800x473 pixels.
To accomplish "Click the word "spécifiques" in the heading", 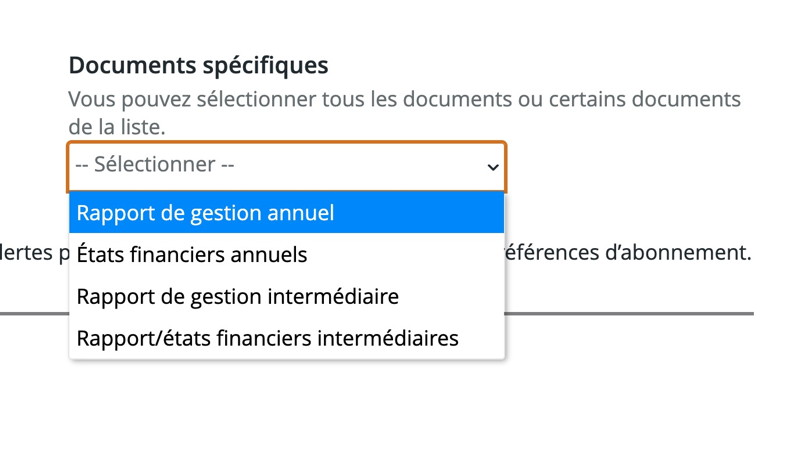I will coord(267,66).
